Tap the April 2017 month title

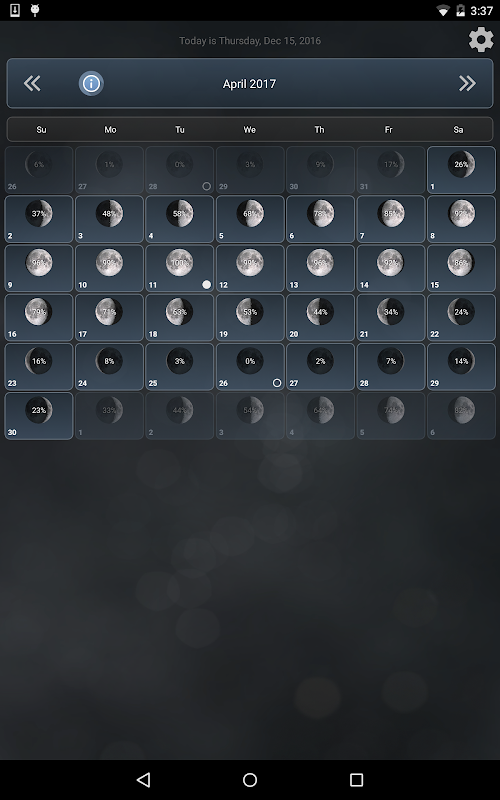(x=249, y=84)
